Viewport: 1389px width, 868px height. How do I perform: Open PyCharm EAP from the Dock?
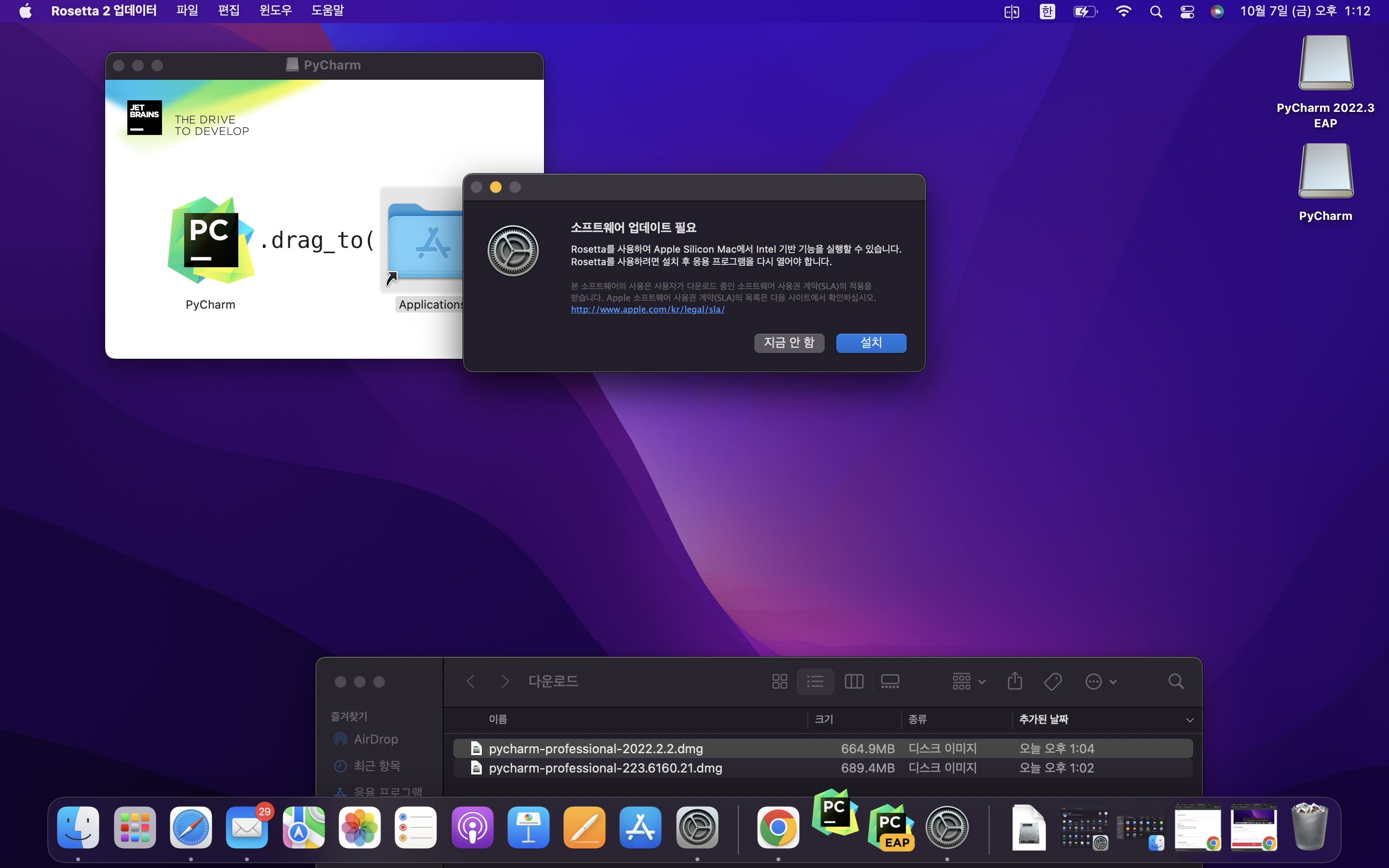891,828
